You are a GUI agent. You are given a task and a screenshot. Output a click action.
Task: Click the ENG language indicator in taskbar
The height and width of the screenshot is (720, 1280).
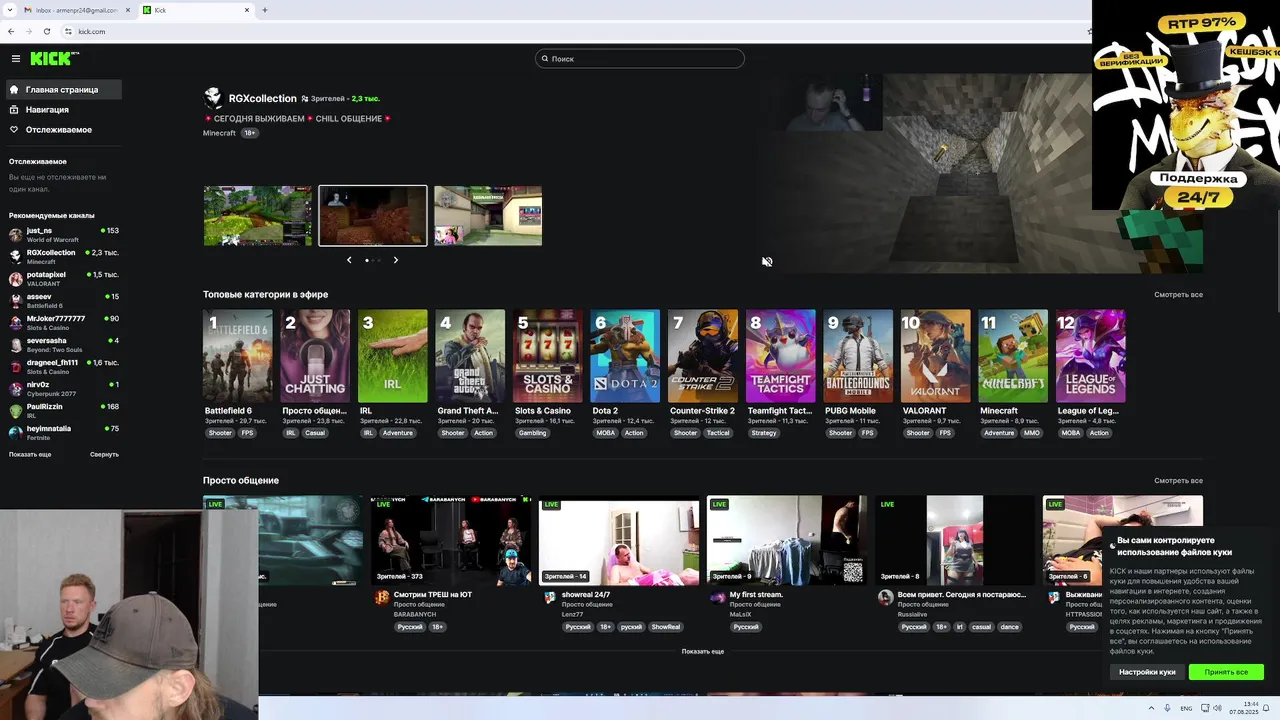point(1186,708)
